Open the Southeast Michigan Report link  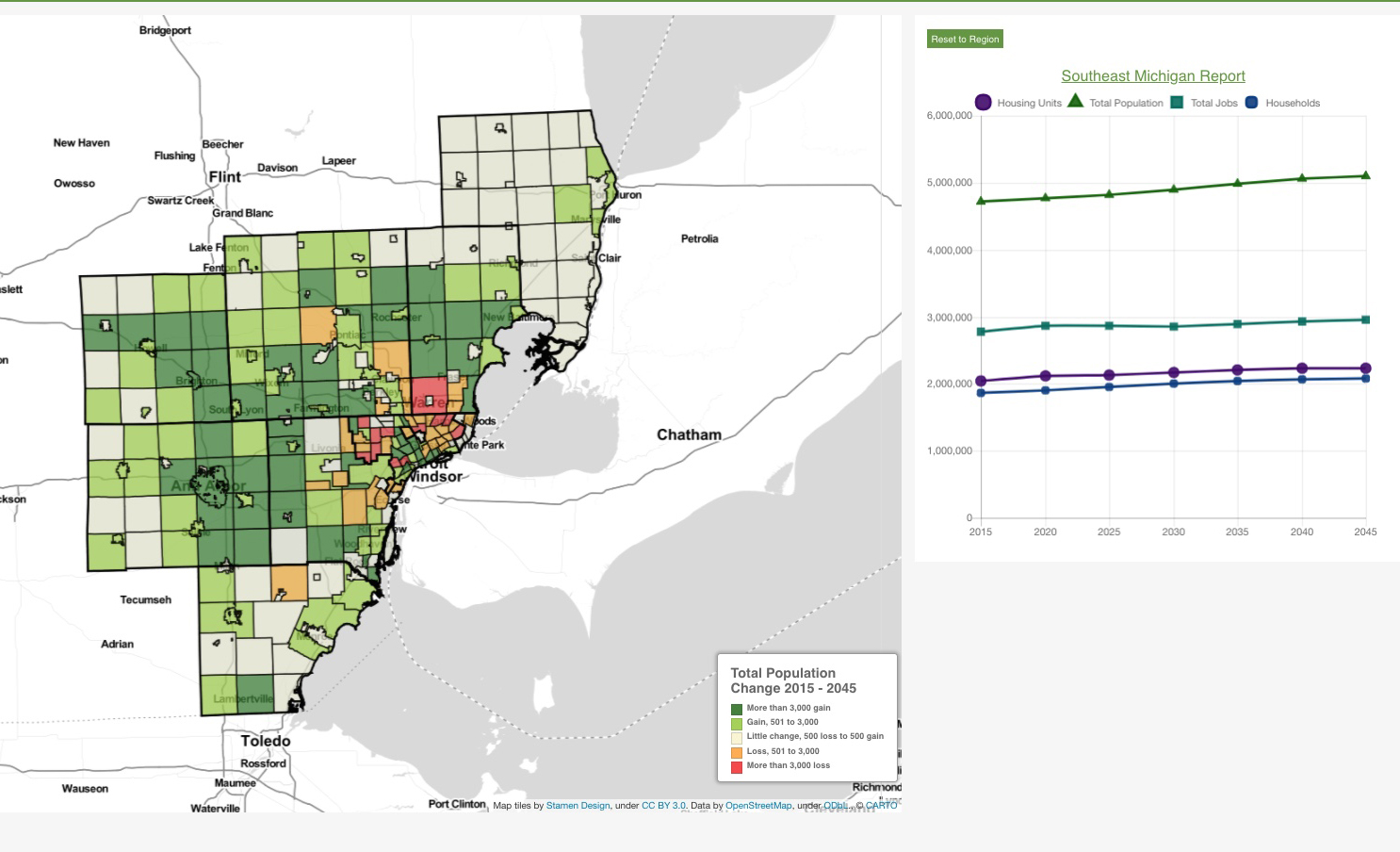pyautogui.click(x=1153, y=76)
